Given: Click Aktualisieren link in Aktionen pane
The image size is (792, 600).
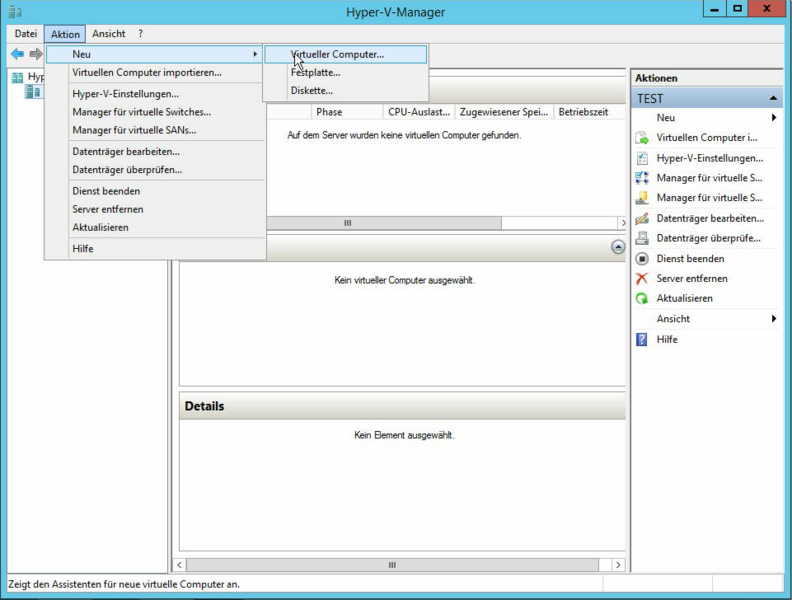Looking at the screenshot, I should (x=684, y=298).
